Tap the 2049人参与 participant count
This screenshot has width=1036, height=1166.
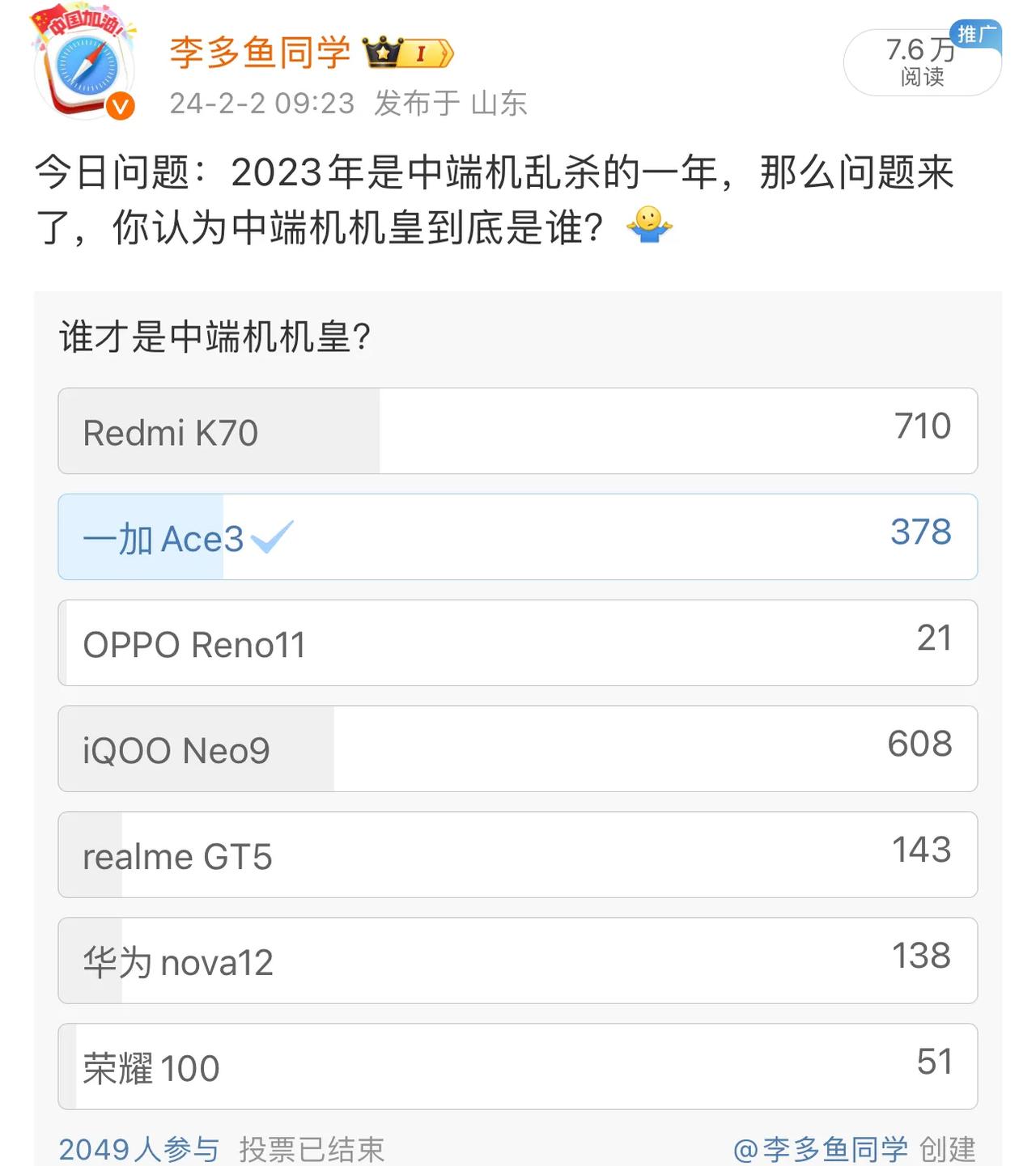click(x=139, y=1149)
